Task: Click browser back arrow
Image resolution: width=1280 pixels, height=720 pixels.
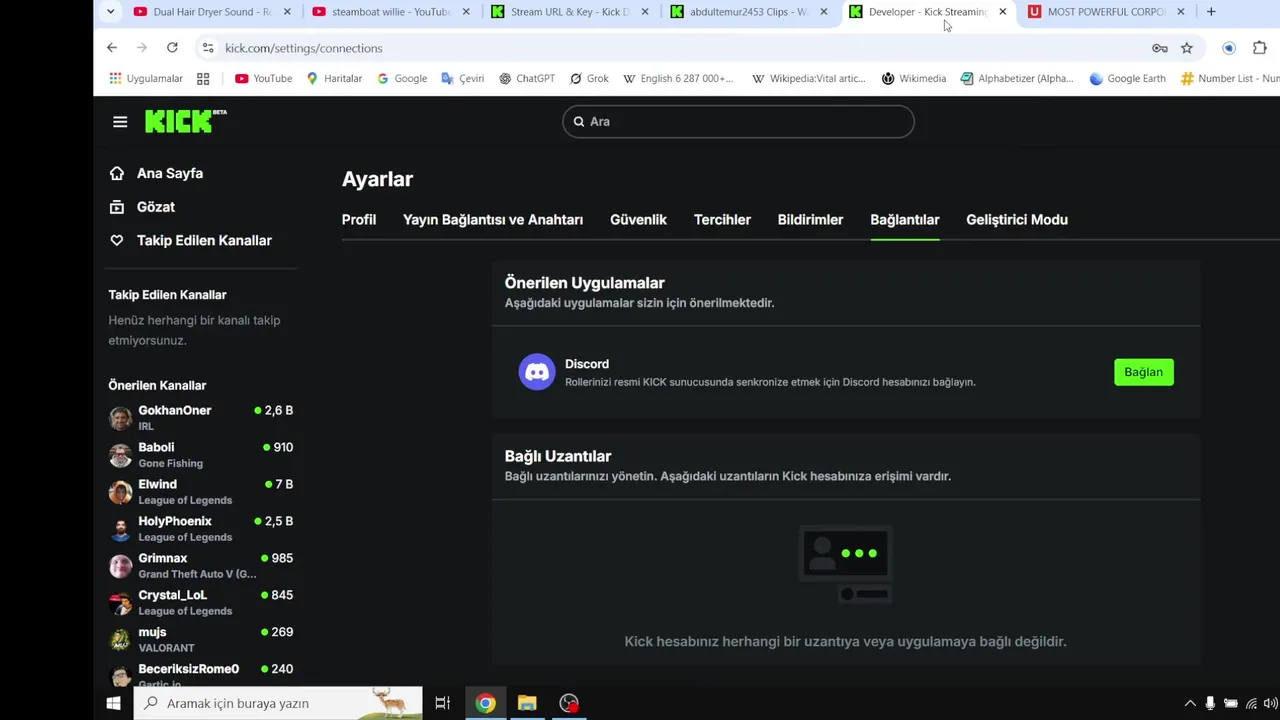Action: (x=112, y=47)
